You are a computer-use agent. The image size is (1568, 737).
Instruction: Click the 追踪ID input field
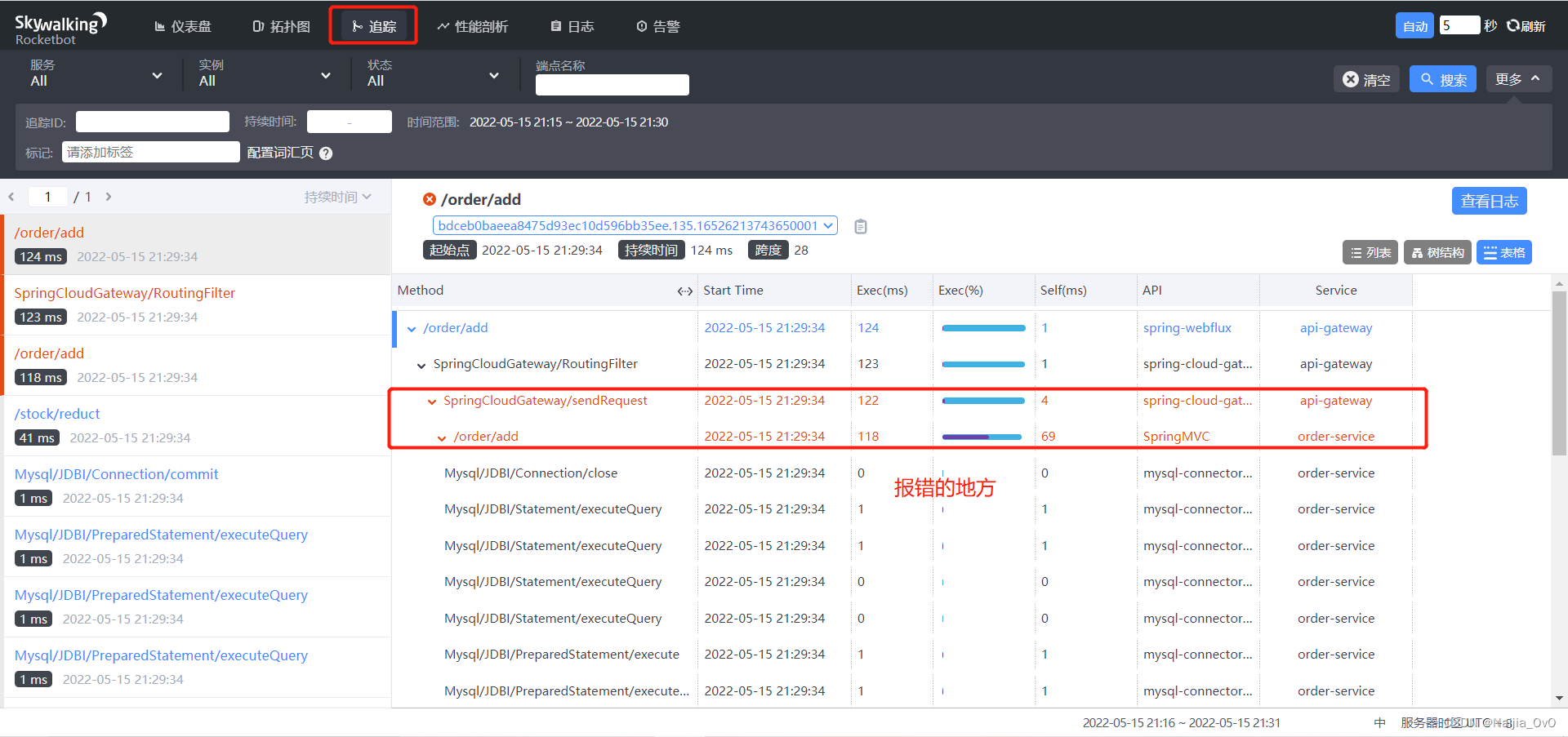pos(153,122)
